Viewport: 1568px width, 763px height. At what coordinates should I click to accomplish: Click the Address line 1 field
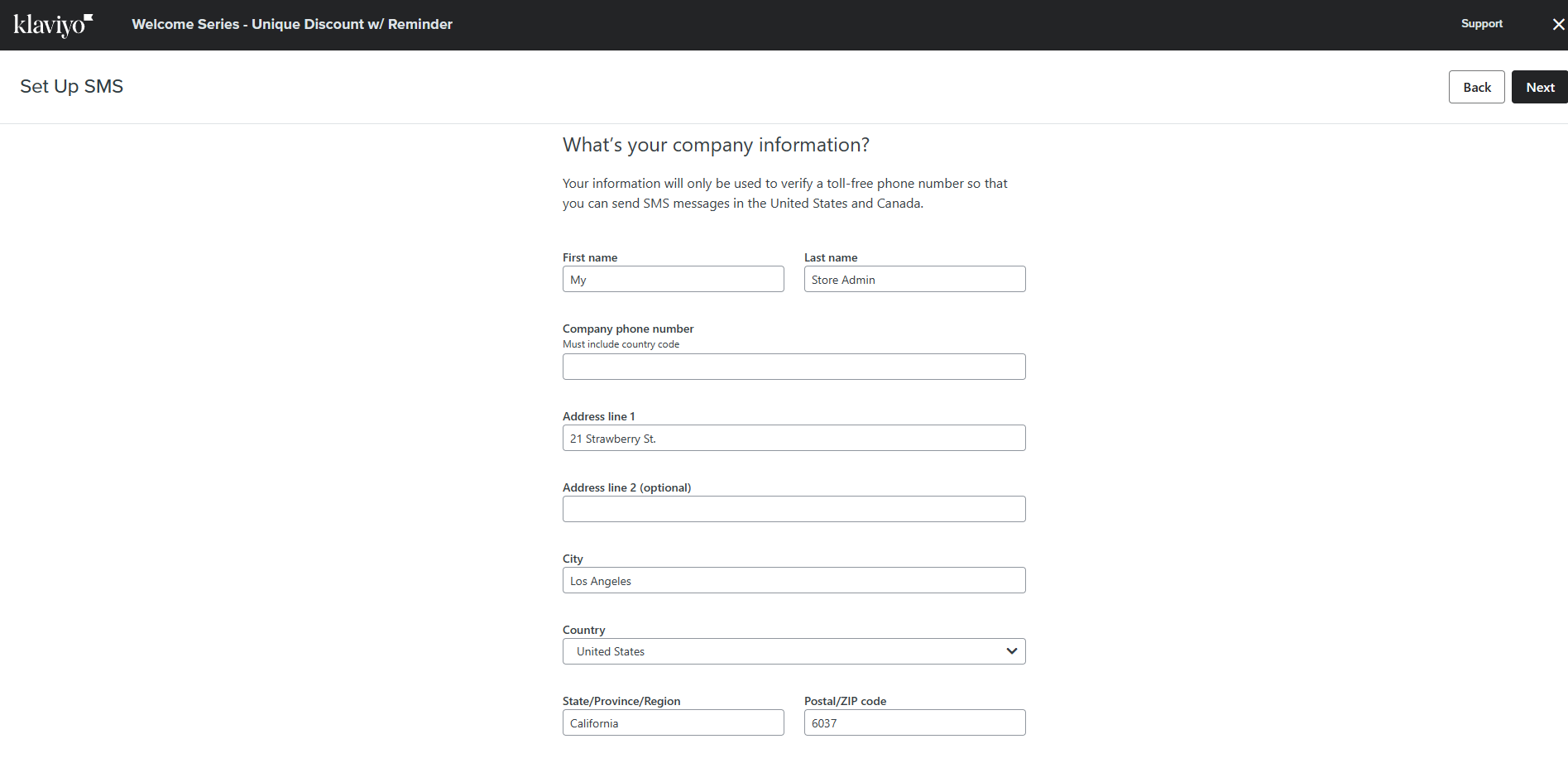pyautogui.click(x=794, y=438)
